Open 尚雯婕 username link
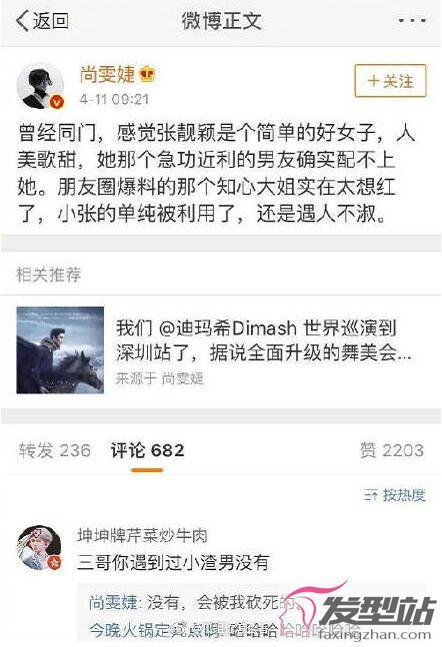This screenshot has height=647, width=442. tap(107, 74)
